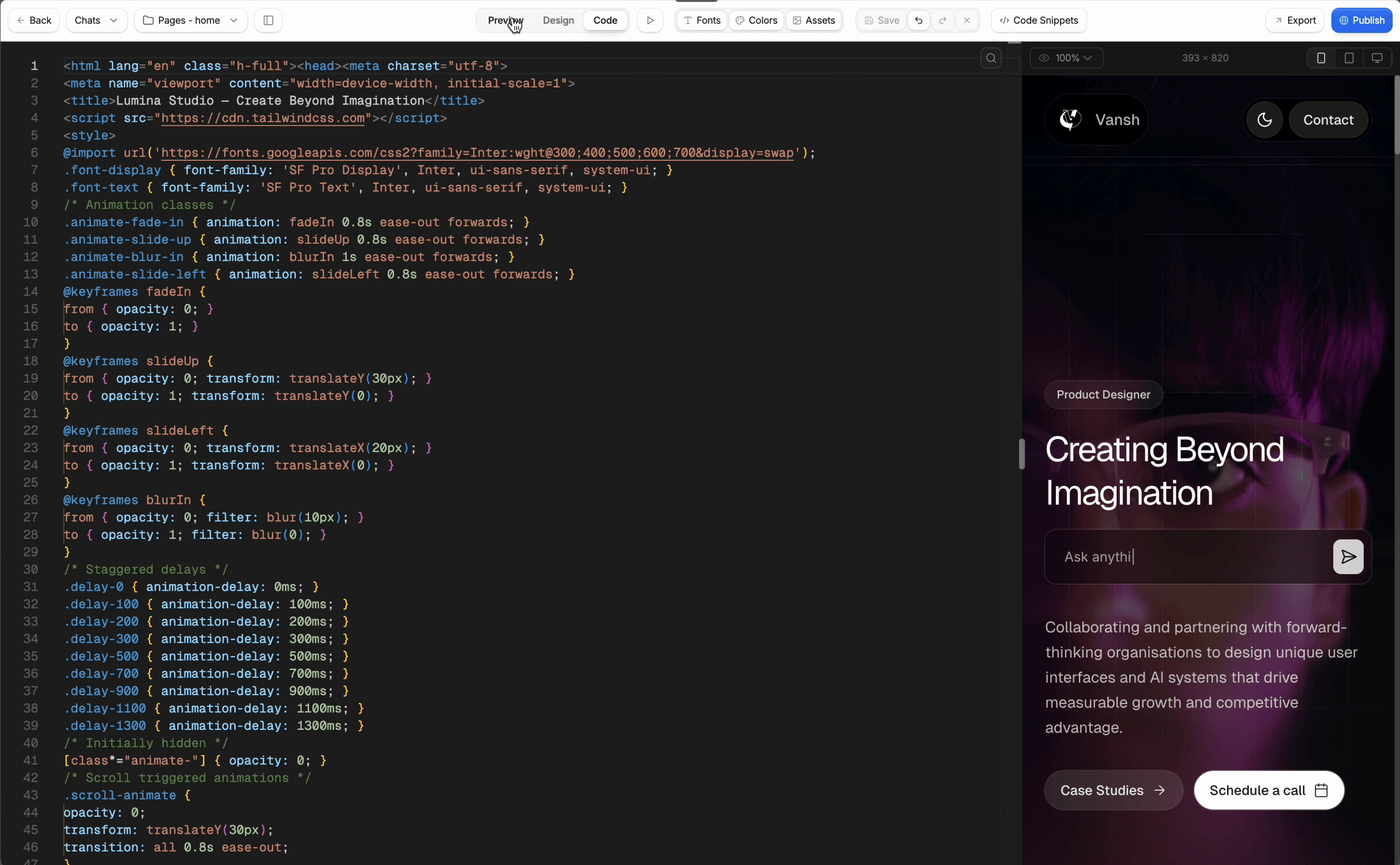The height and width of the screenshot is (865, 1400).
Task: Click send arrow in Ask anything box
Action: tap(1348, 557)
